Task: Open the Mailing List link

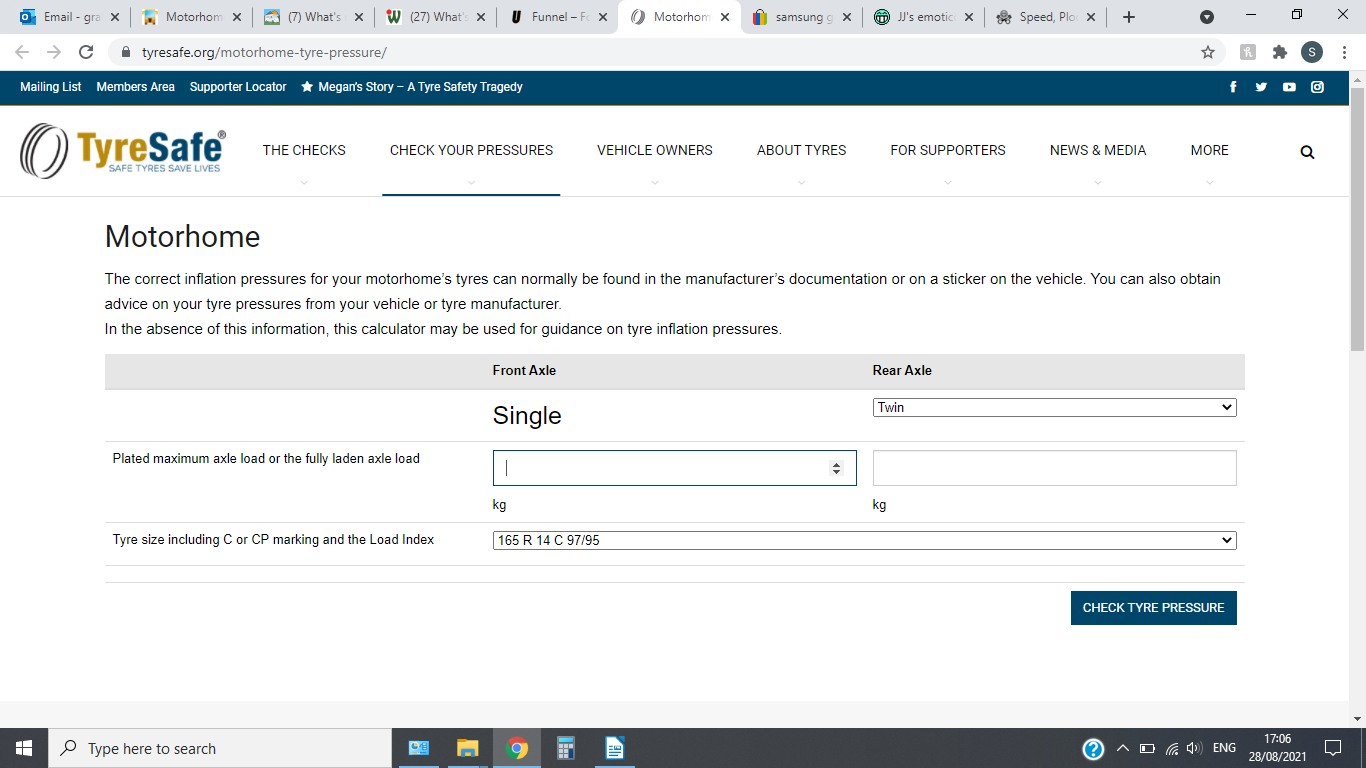Action: tap(51, 87)
